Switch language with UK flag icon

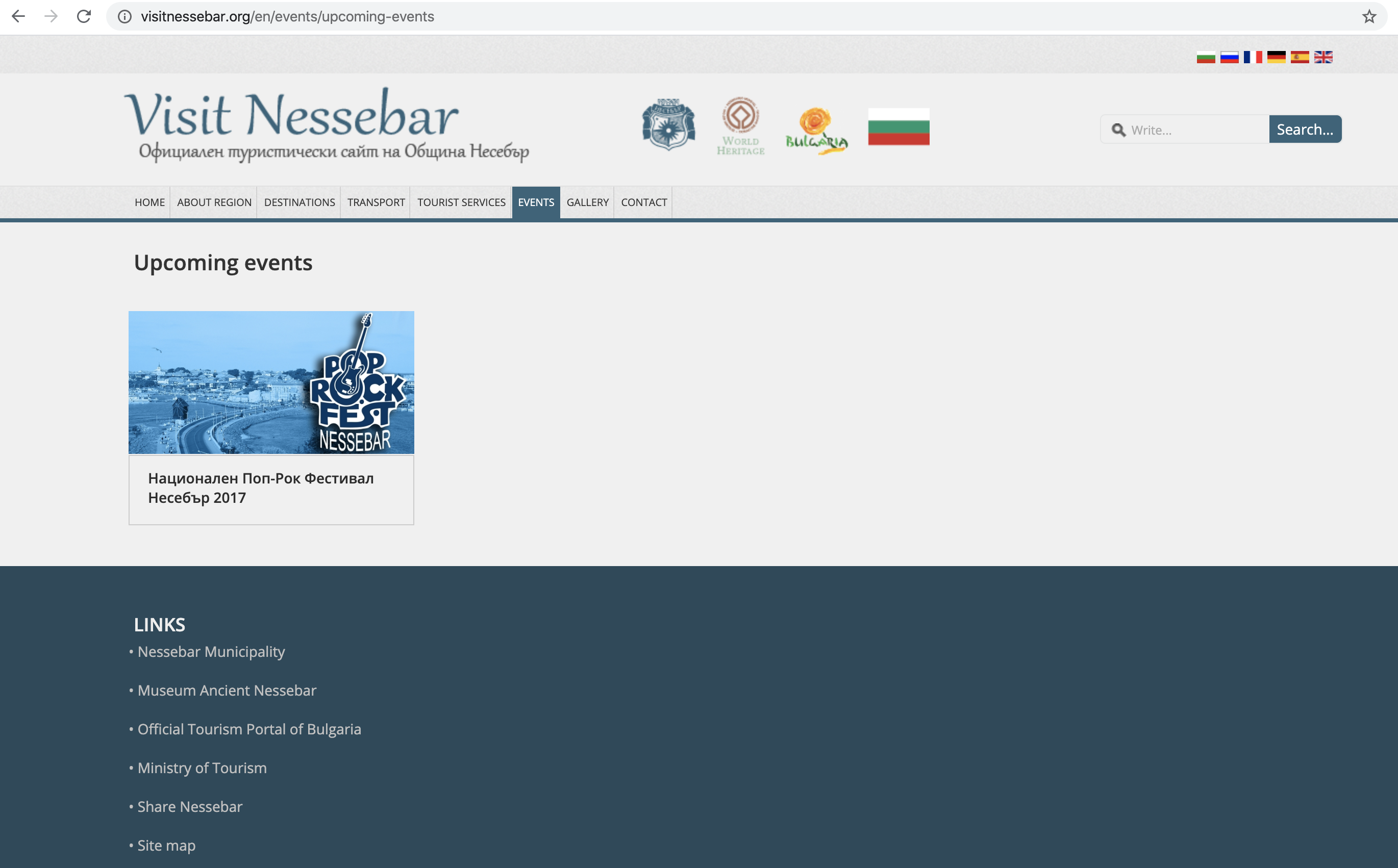pos(1324,57)
